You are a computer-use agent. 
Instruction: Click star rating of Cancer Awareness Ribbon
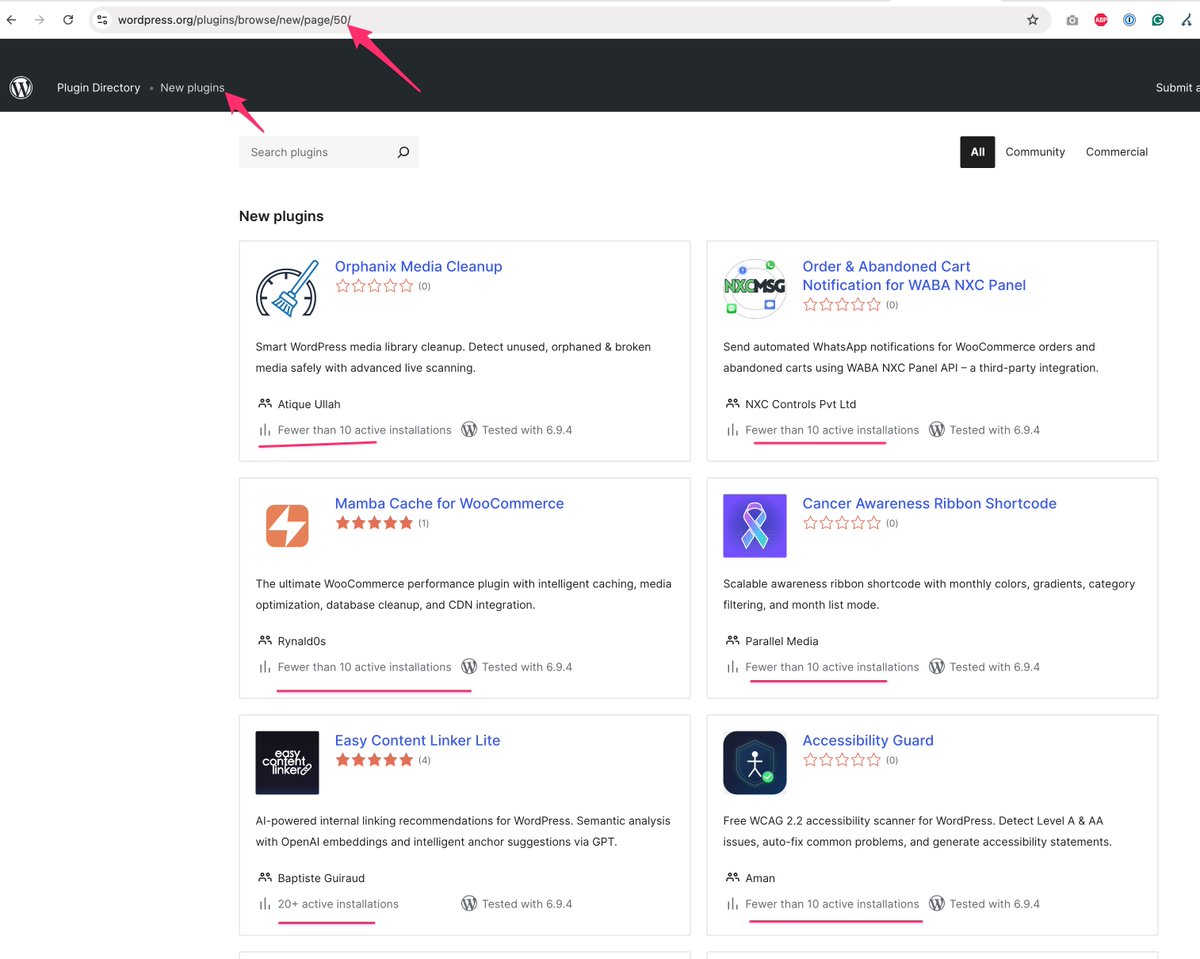click(x=842, y=523)
